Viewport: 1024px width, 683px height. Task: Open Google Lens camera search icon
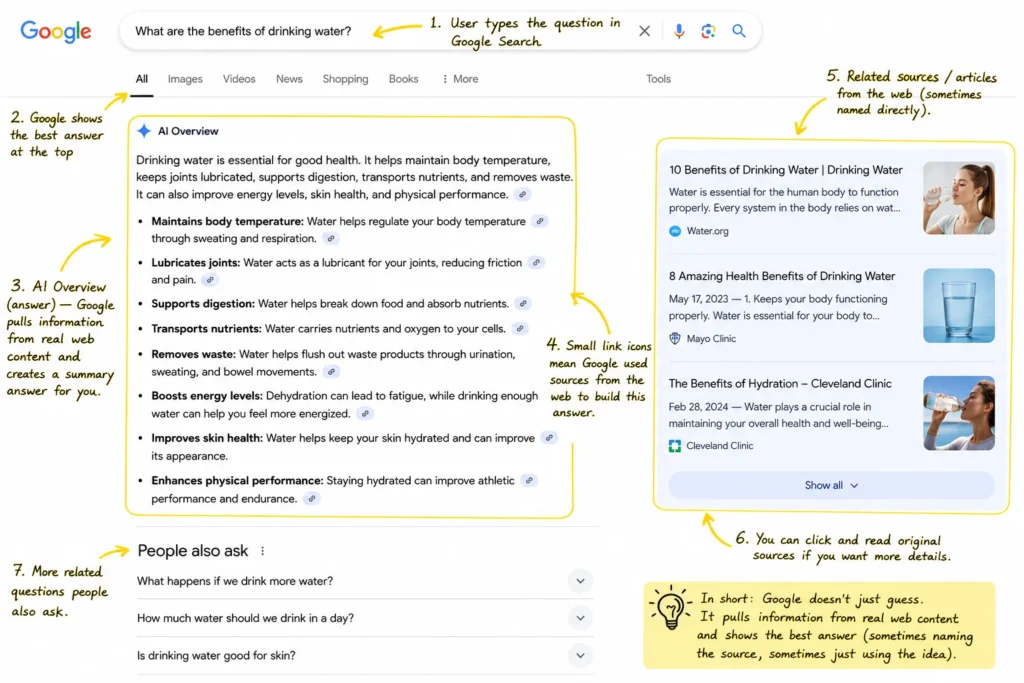tap(708, 31)
